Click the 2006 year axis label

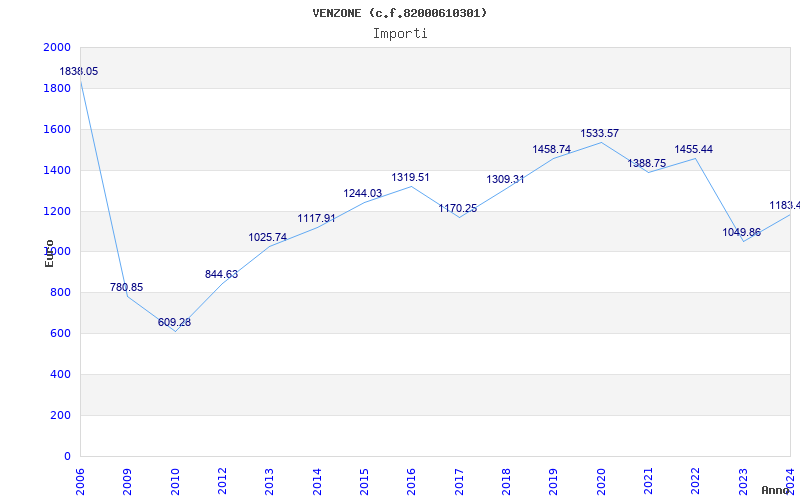(x=80, y=481)
